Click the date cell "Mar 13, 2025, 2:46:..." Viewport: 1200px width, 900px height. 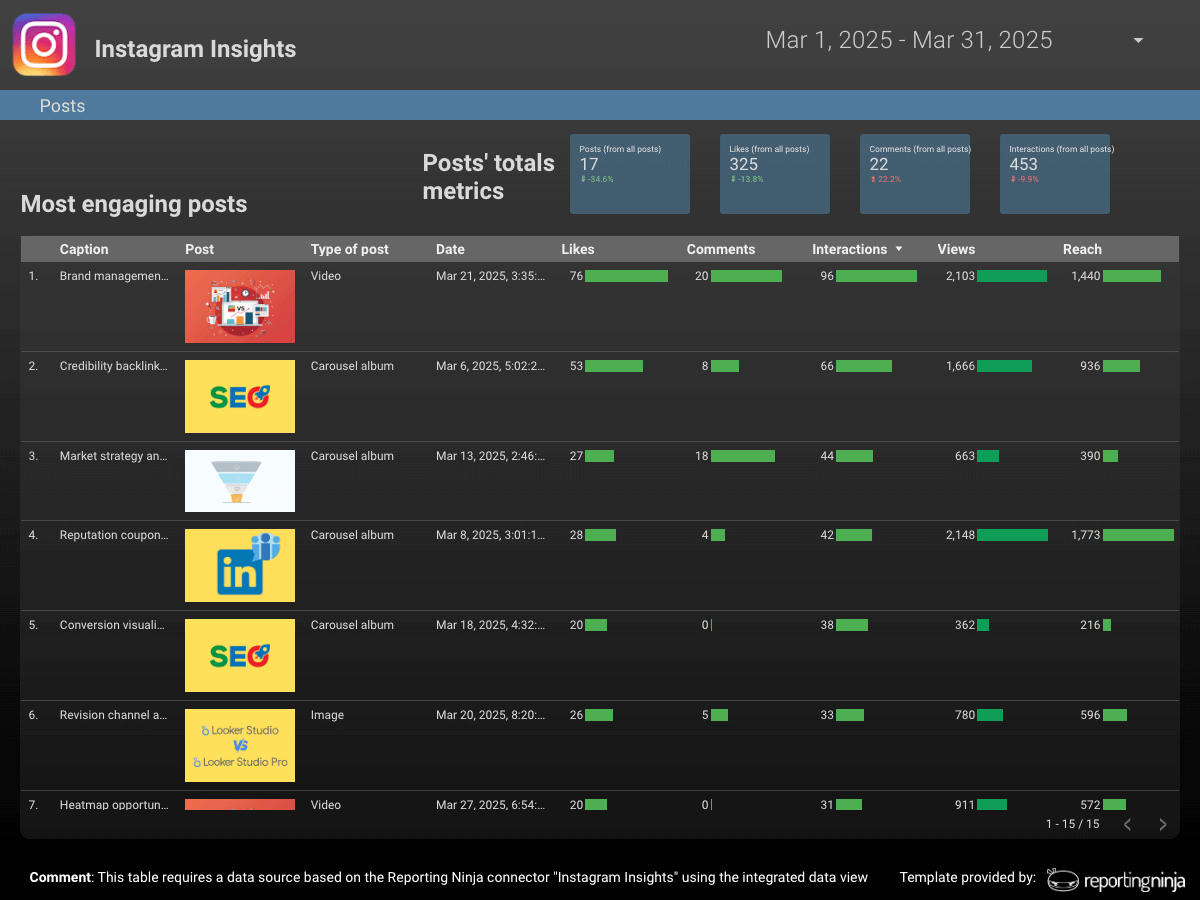[x=491, y=456]
